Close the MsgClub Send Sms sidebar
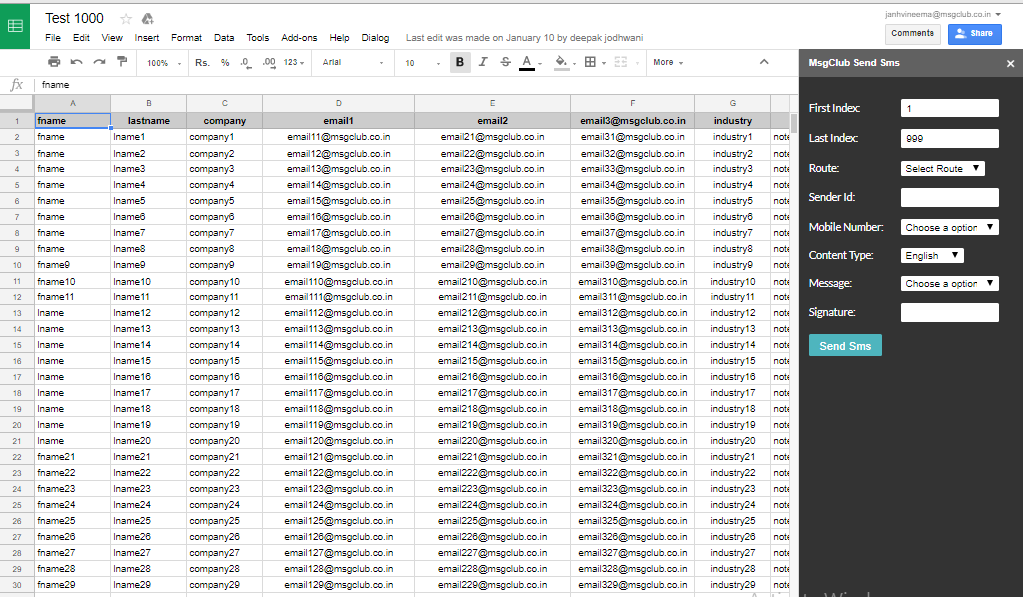The height and width of the screenshot is (597, 1023). click(x=1011, y=63)
